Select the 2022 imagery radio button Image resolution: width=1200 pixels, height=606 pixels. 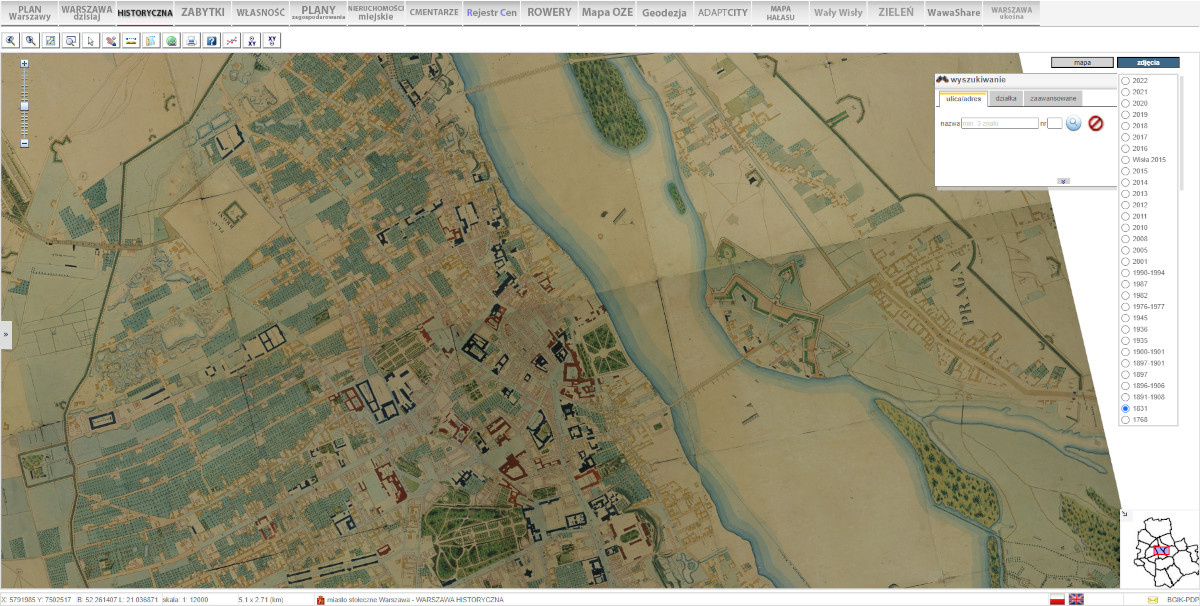click(x=1126, y=80)
